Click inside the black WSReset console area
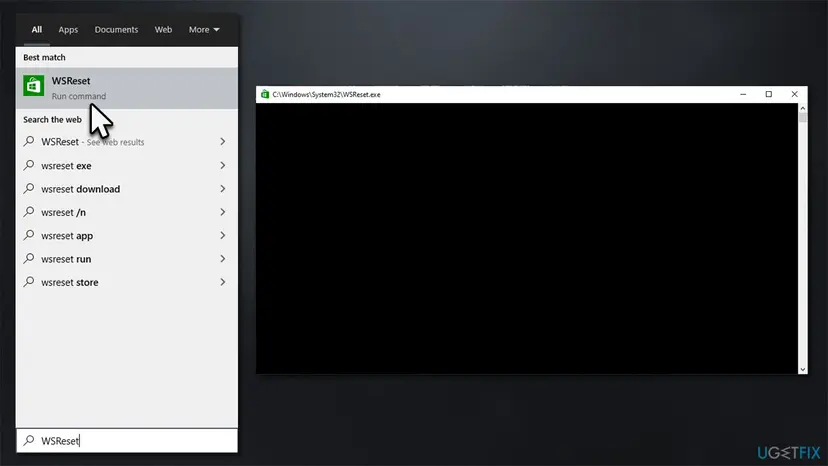Image resolution: width=828 pixels, height=466 pixels. (x=527, y=238)
